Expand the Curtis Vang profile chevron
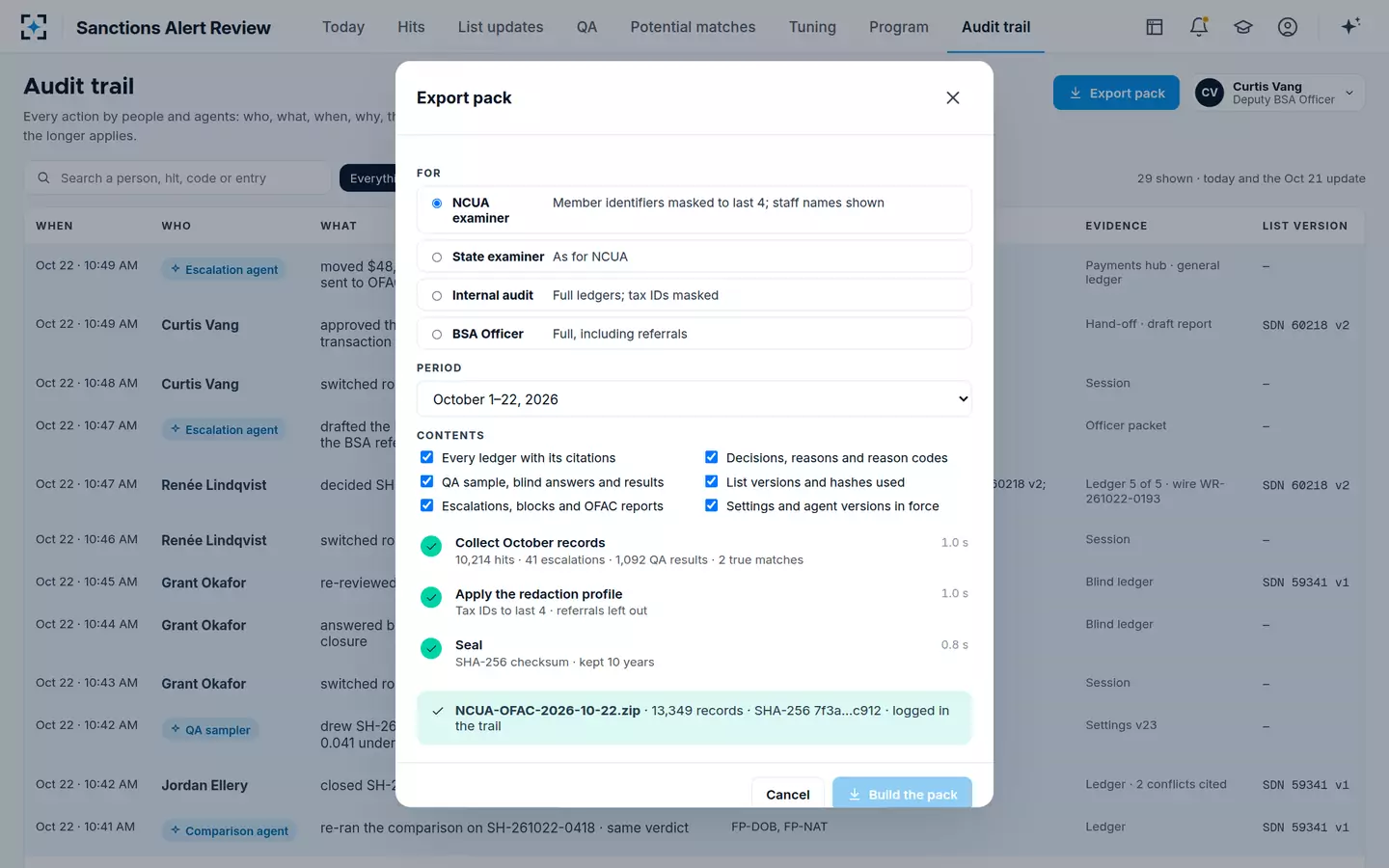 click(x=1349, y=94)
